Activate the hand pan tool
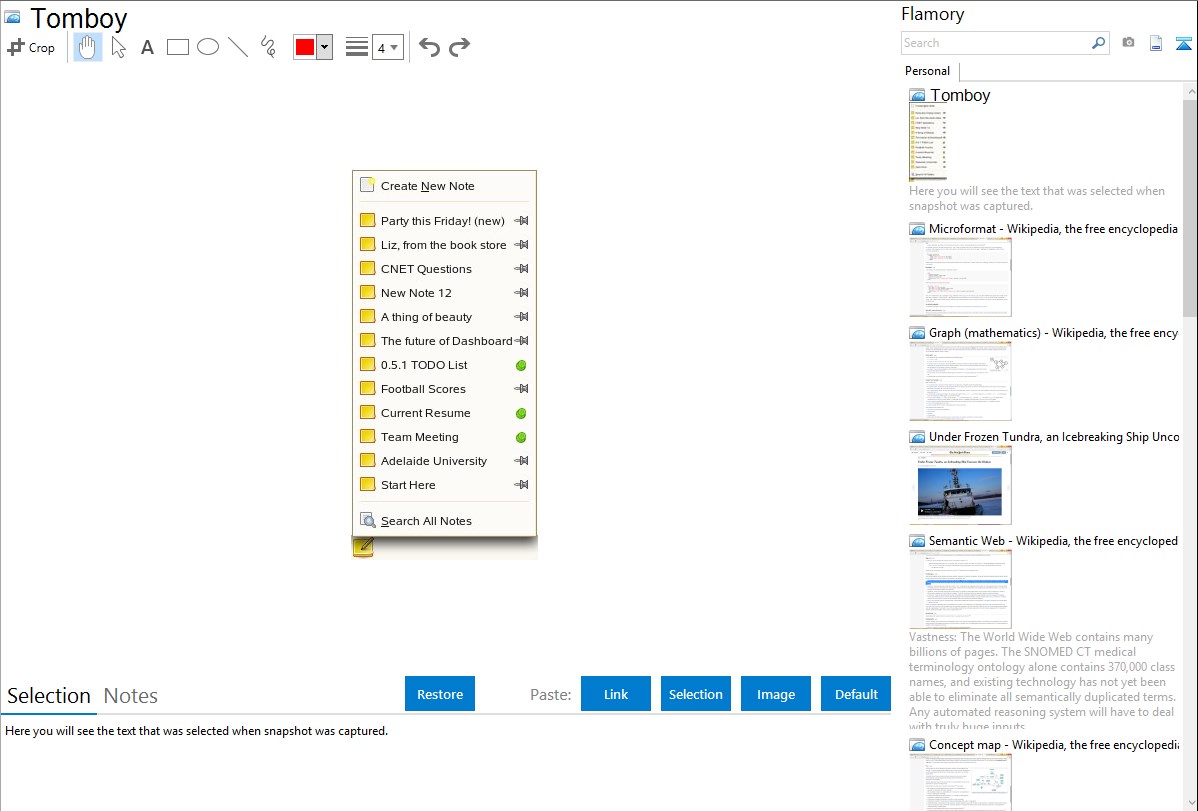The height and width of the screenshot is (811, 1198). point(88,47)
